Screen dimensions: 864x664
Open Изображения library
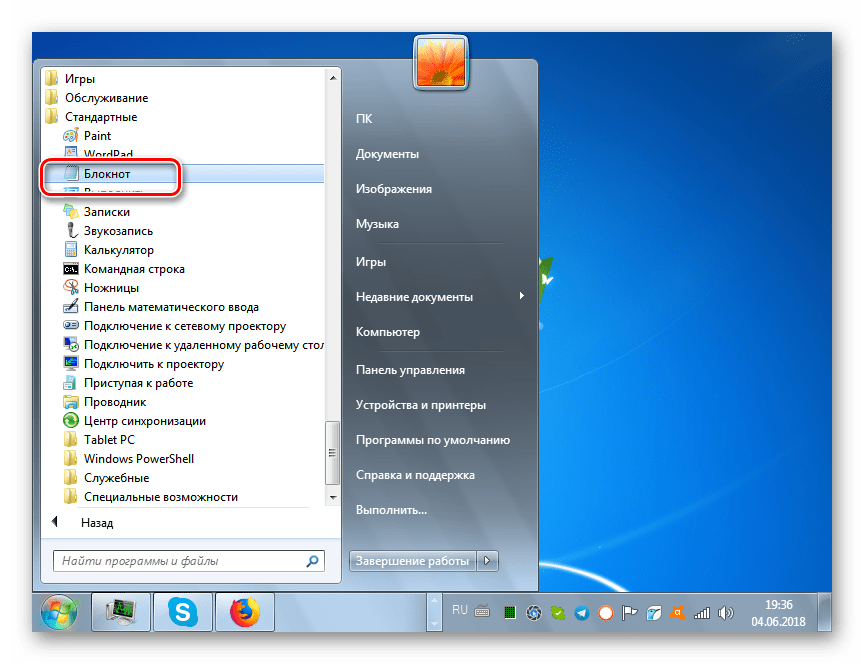coord(393,189)
